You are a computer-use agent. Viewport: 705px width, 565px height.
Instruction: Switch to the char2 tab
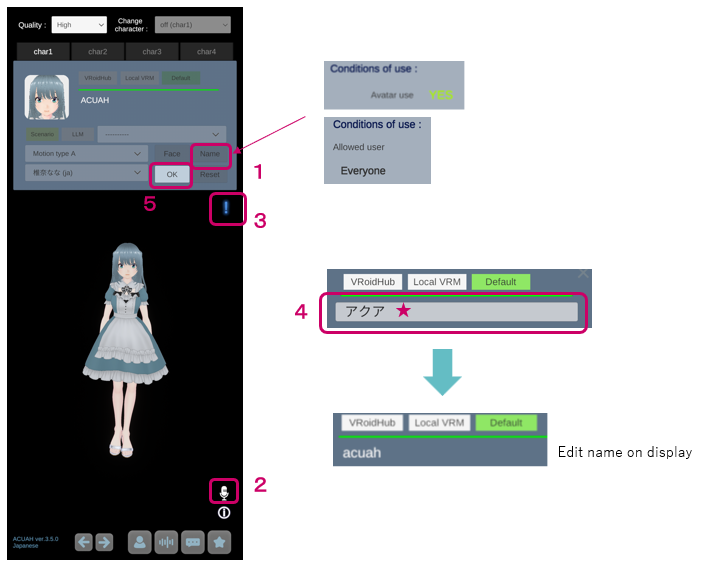click(x=98, y=52)
